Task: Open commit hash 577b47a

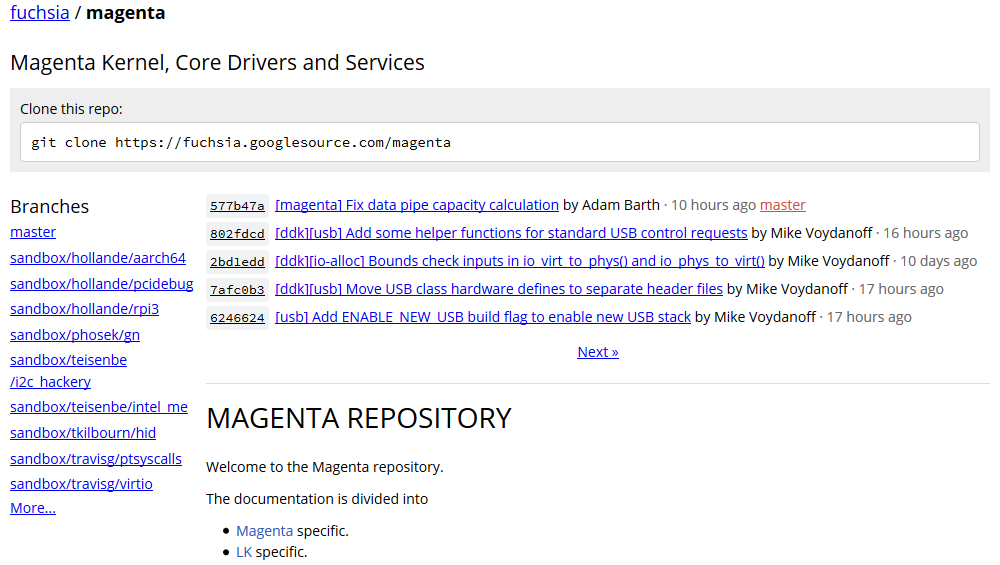Action: pos(237,206)
